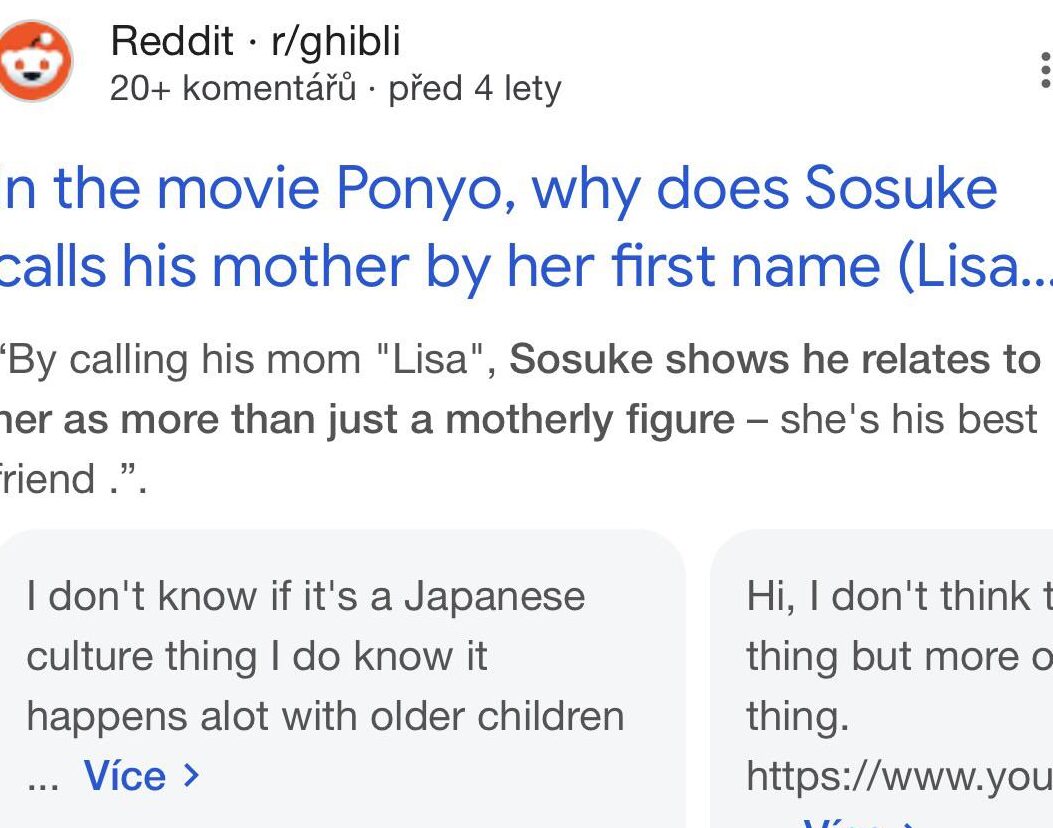Expand first answer with "Více" link
This screenshot has height=828, width=1053.
(124, 775)
